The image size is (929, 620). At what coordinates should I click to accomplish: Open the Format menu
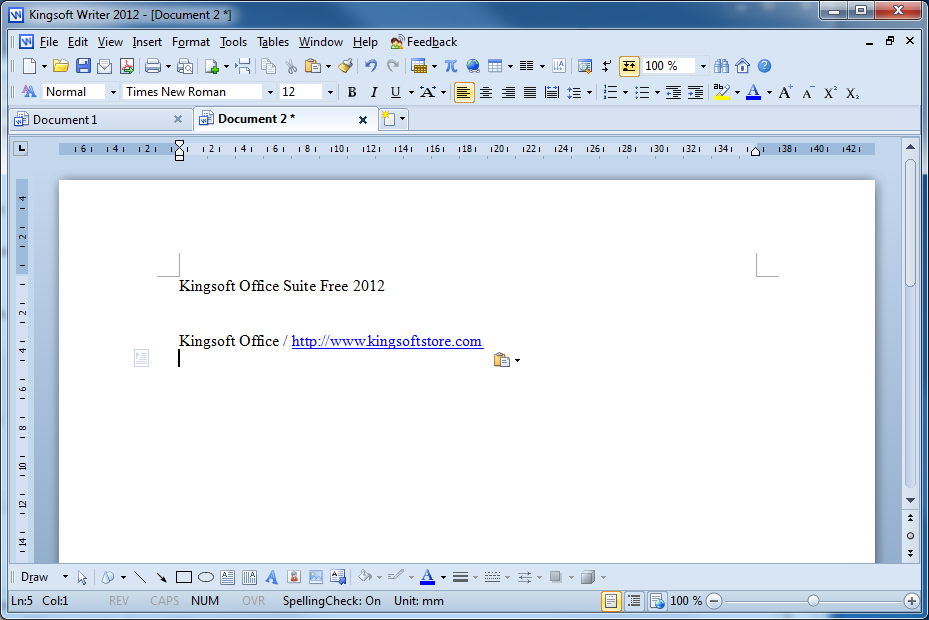pos(191,42)
